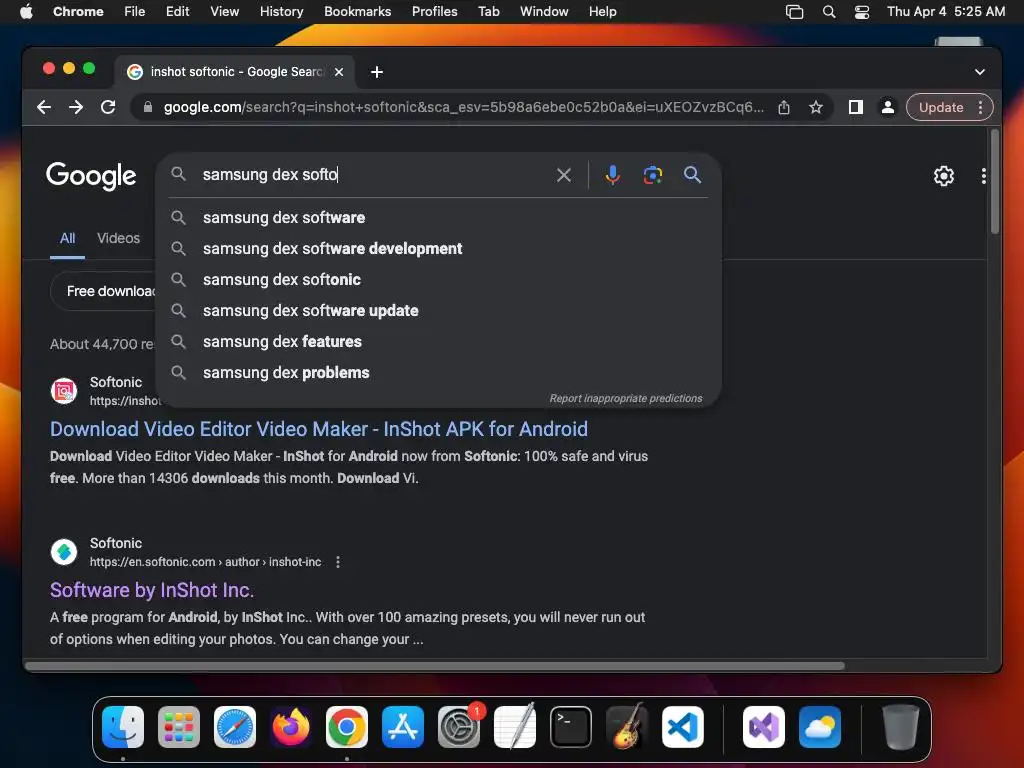Start voice search with microphone
This screenshot has width=1024, height=768.
613,175
